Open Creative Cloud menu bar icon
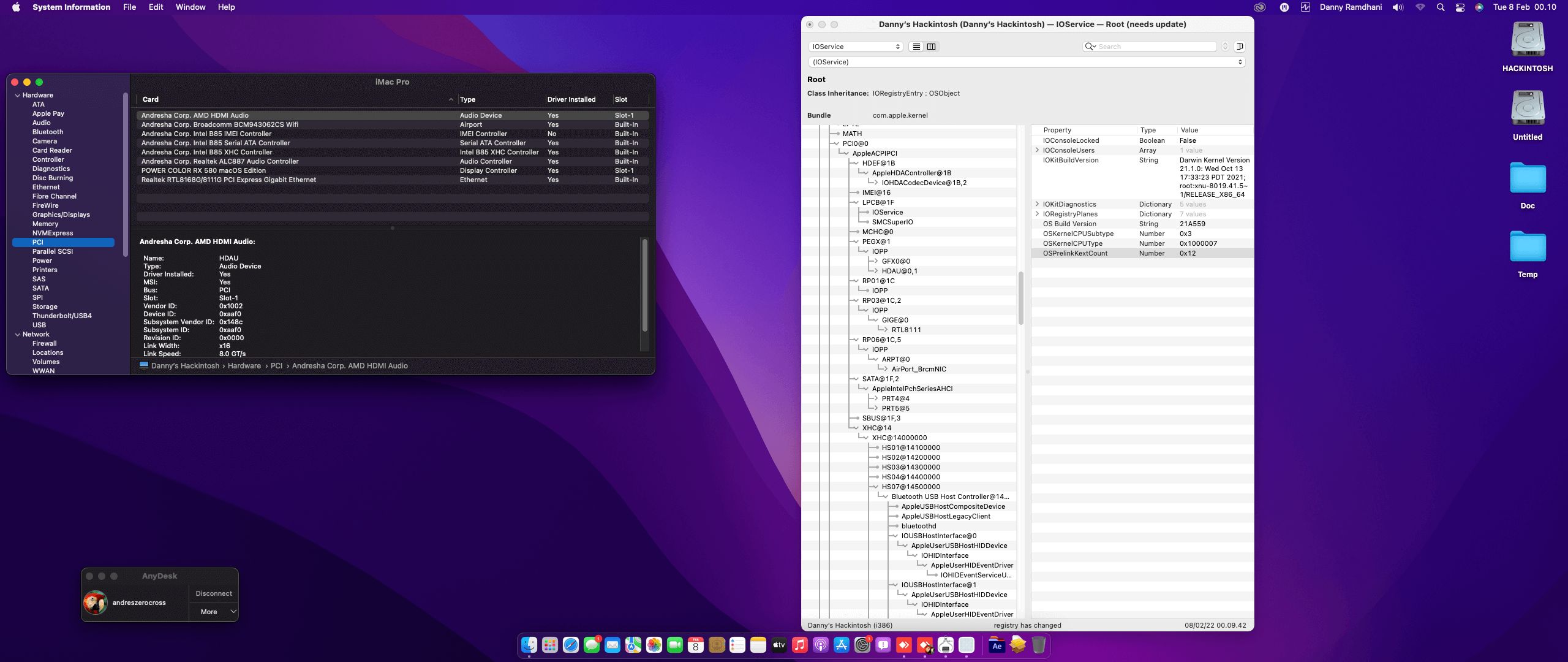Image resolution: width=1568 pixels, height=662 pixels. coord(1260,7)
